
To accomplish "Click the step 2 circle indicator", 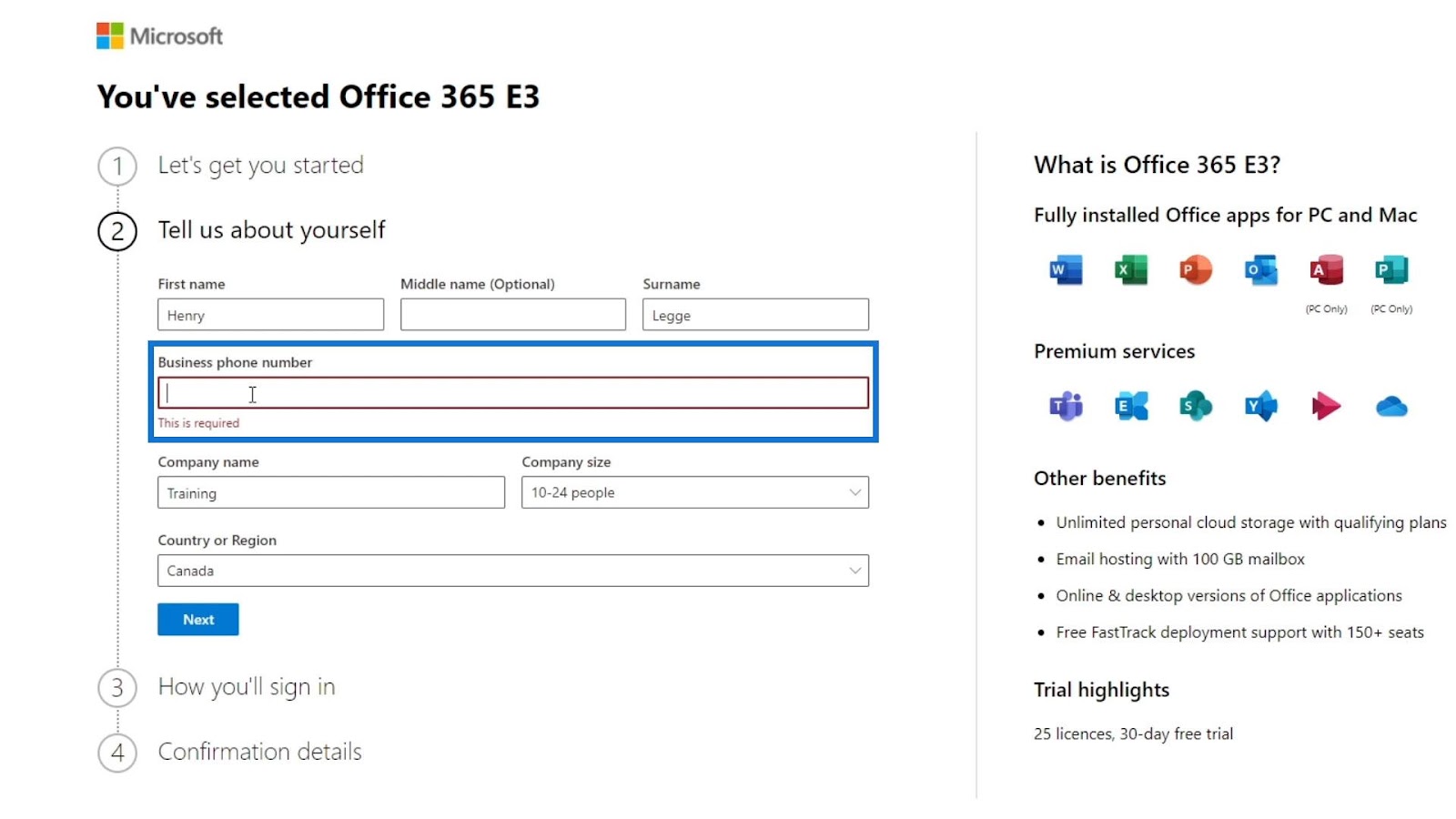I will point(117,231).
